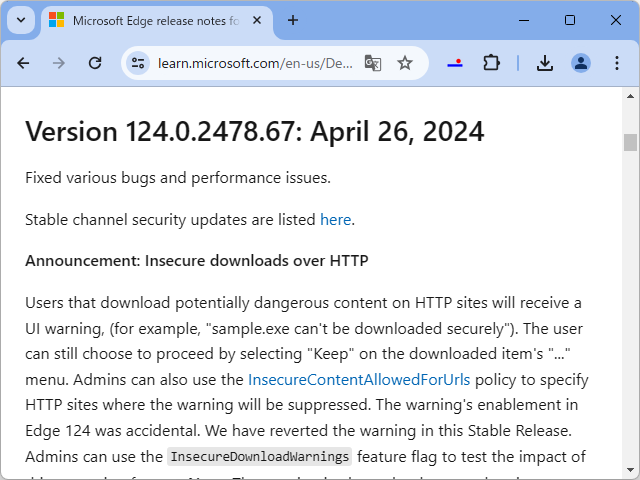The image size is (640, 480).
Task: Click the learn.microsoft.com address bar URL
Action: 255,64
